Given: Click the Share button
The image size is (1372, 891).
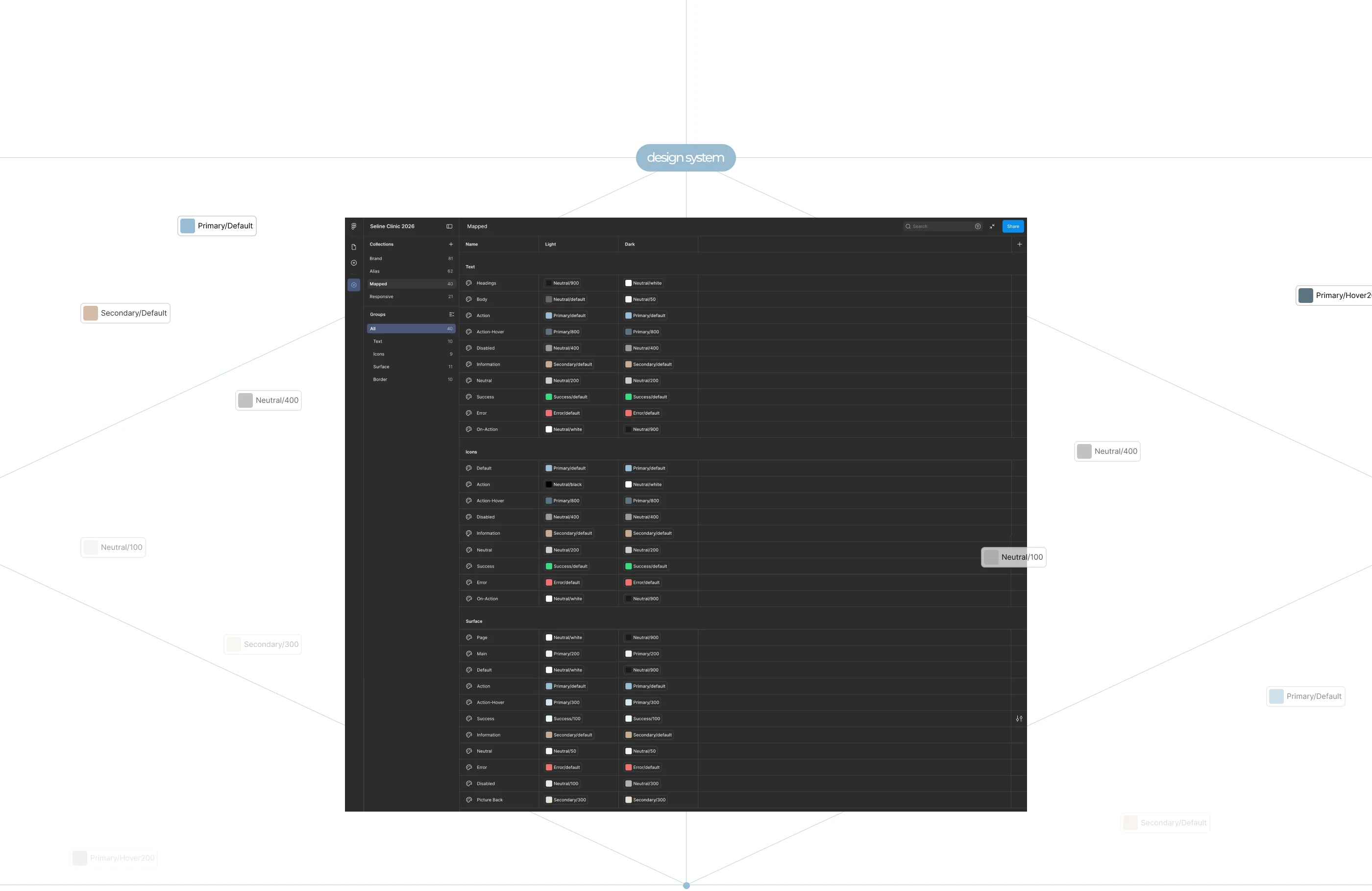Looking at the screenshot, I should (x=1013, y=226).
